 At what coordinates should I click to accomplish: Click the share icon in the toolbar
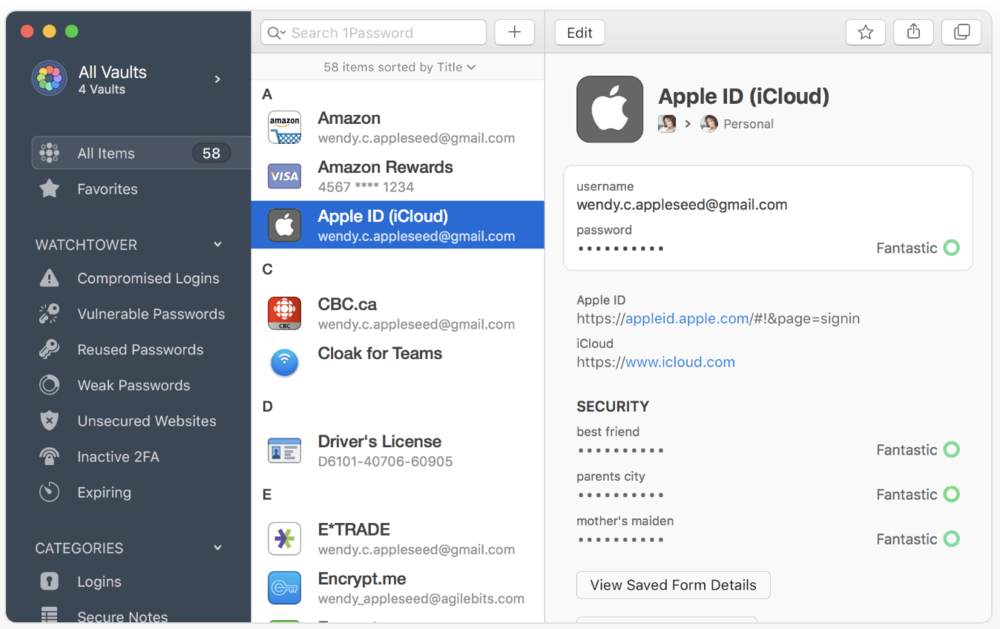[x=913, y=32]
